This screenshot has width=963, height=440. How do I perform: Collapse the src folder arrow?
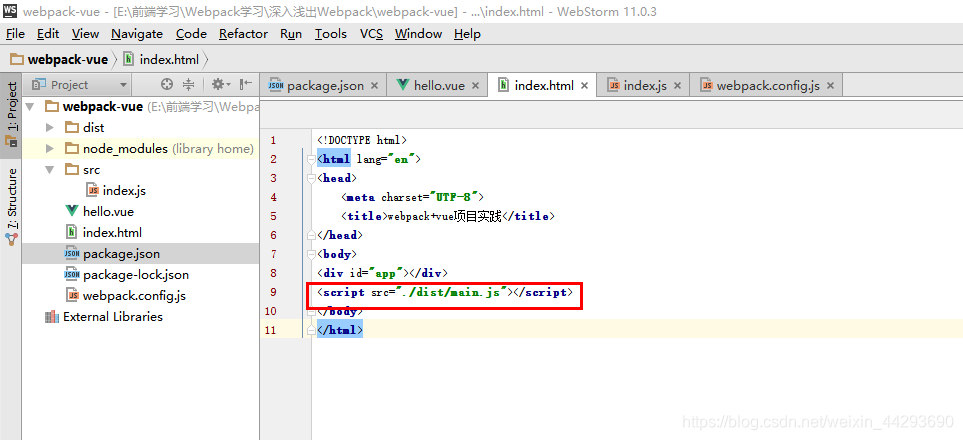(50, 170)
